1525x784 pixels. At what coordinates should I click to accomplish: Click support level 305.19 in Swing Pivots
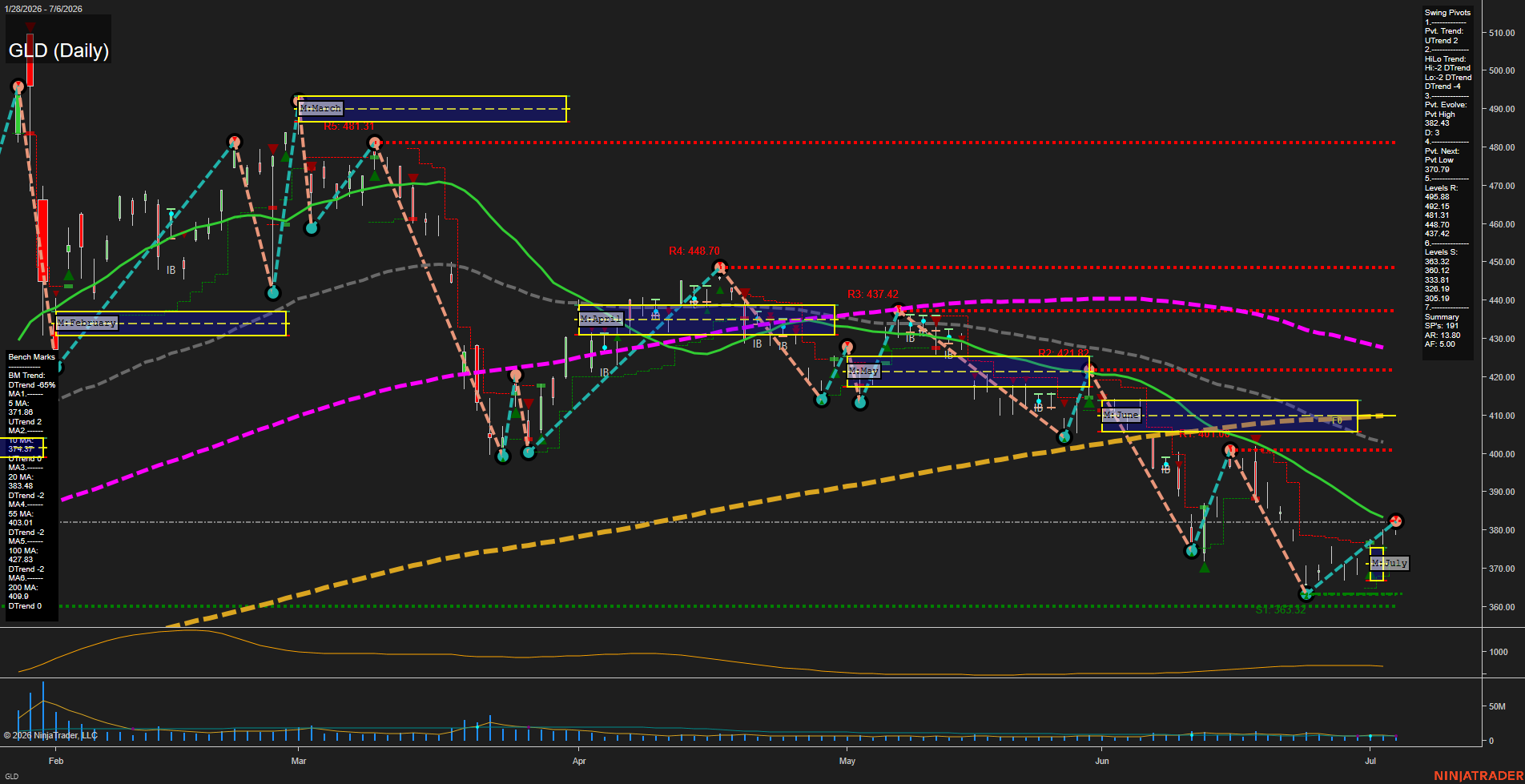[x=1437, y=299]
